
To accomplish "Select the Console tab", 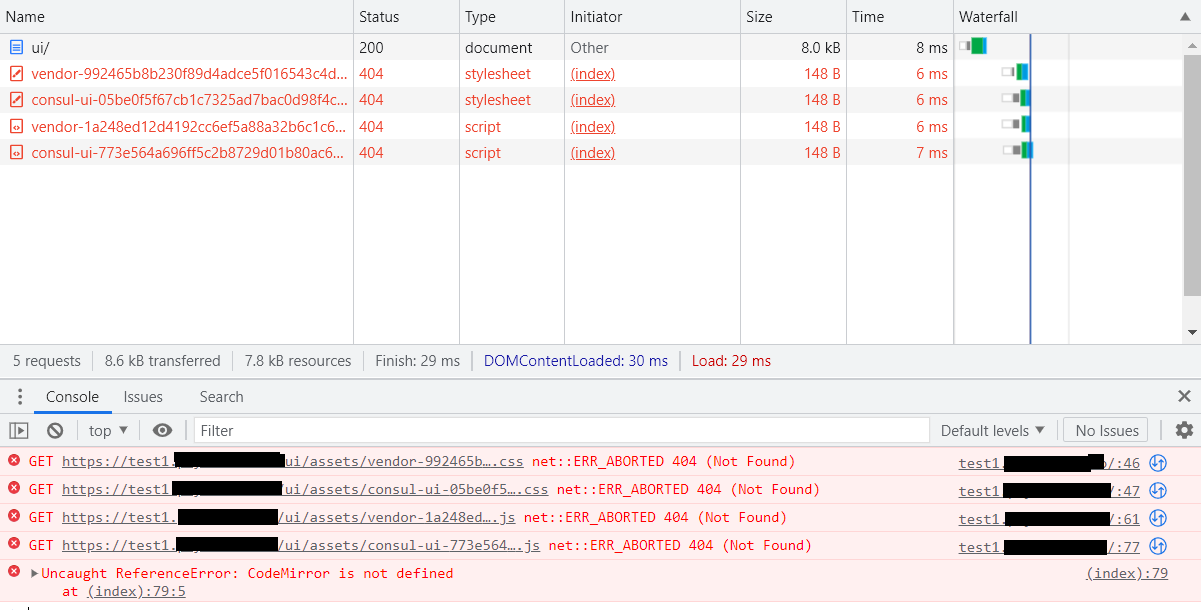I will pyautogui.click(x=72, y=397).
